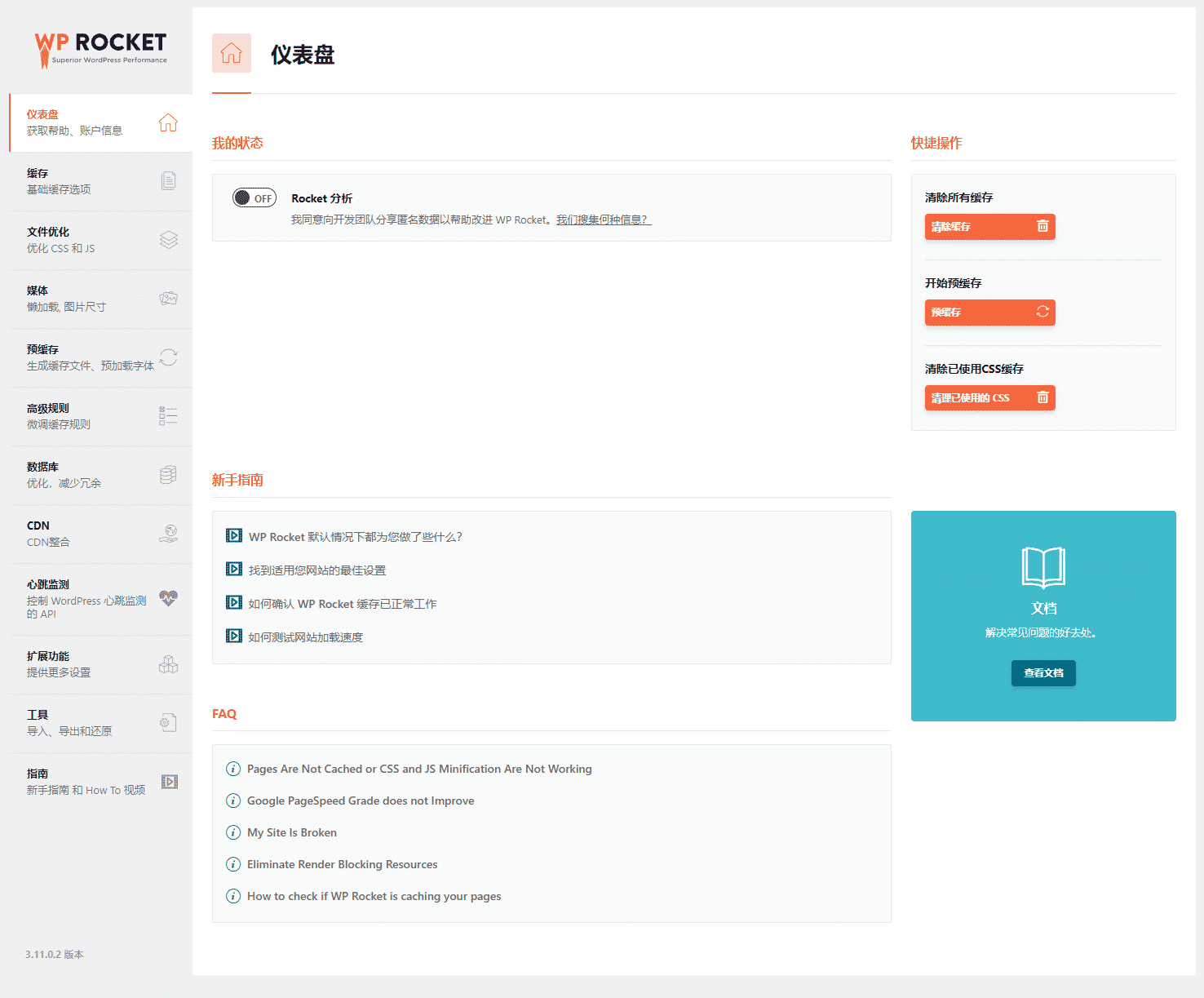This screenshot has width=1204, height=998.
Task: Click the WP Rocket logo
Action: coord(100,49)
